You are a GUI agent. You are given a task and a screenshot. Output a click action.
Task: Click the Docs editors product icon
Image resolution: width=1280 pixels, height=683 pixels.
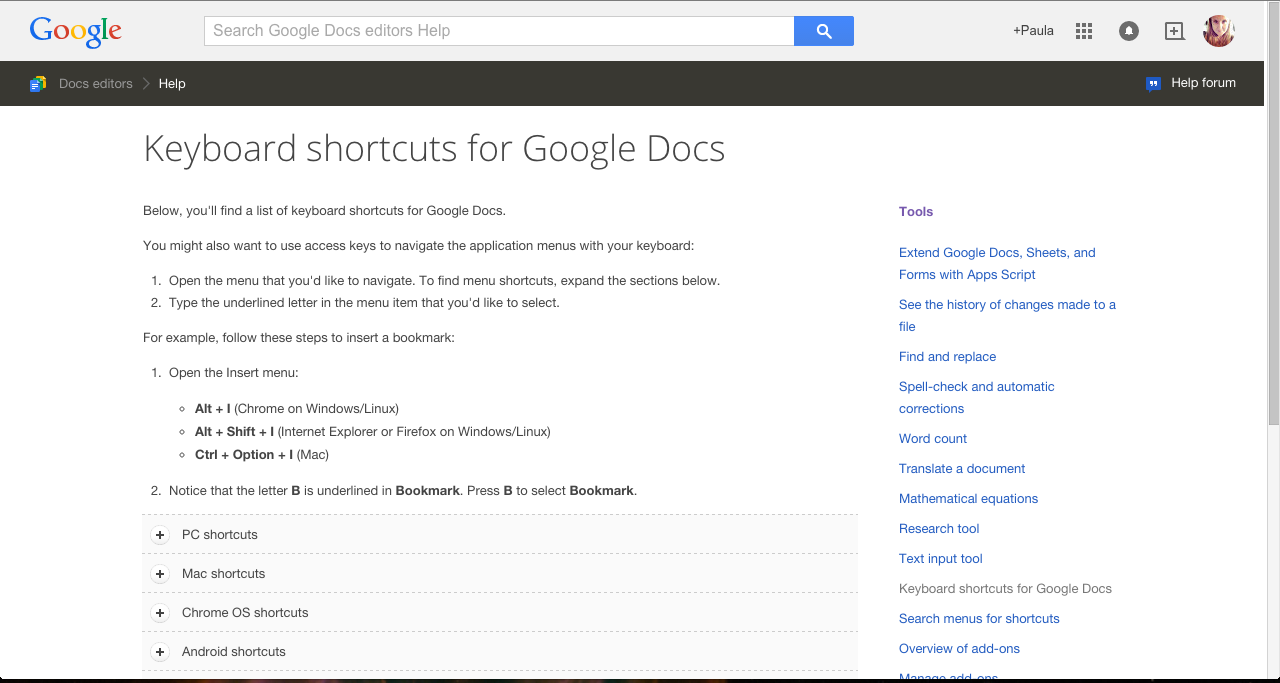[x=38, y=84]
